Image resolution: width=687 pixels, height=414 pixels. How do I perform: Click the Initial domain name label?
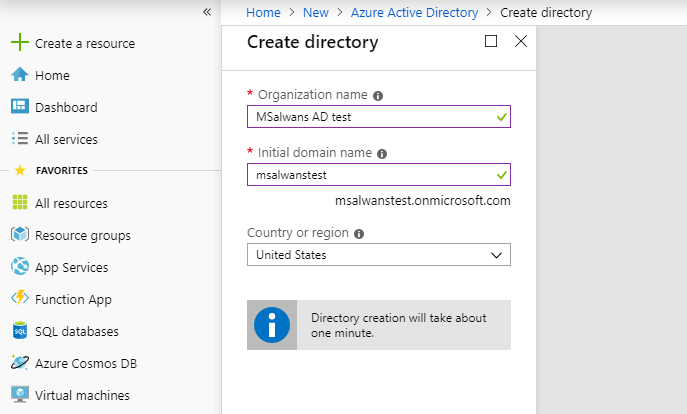tap(315, 152)
